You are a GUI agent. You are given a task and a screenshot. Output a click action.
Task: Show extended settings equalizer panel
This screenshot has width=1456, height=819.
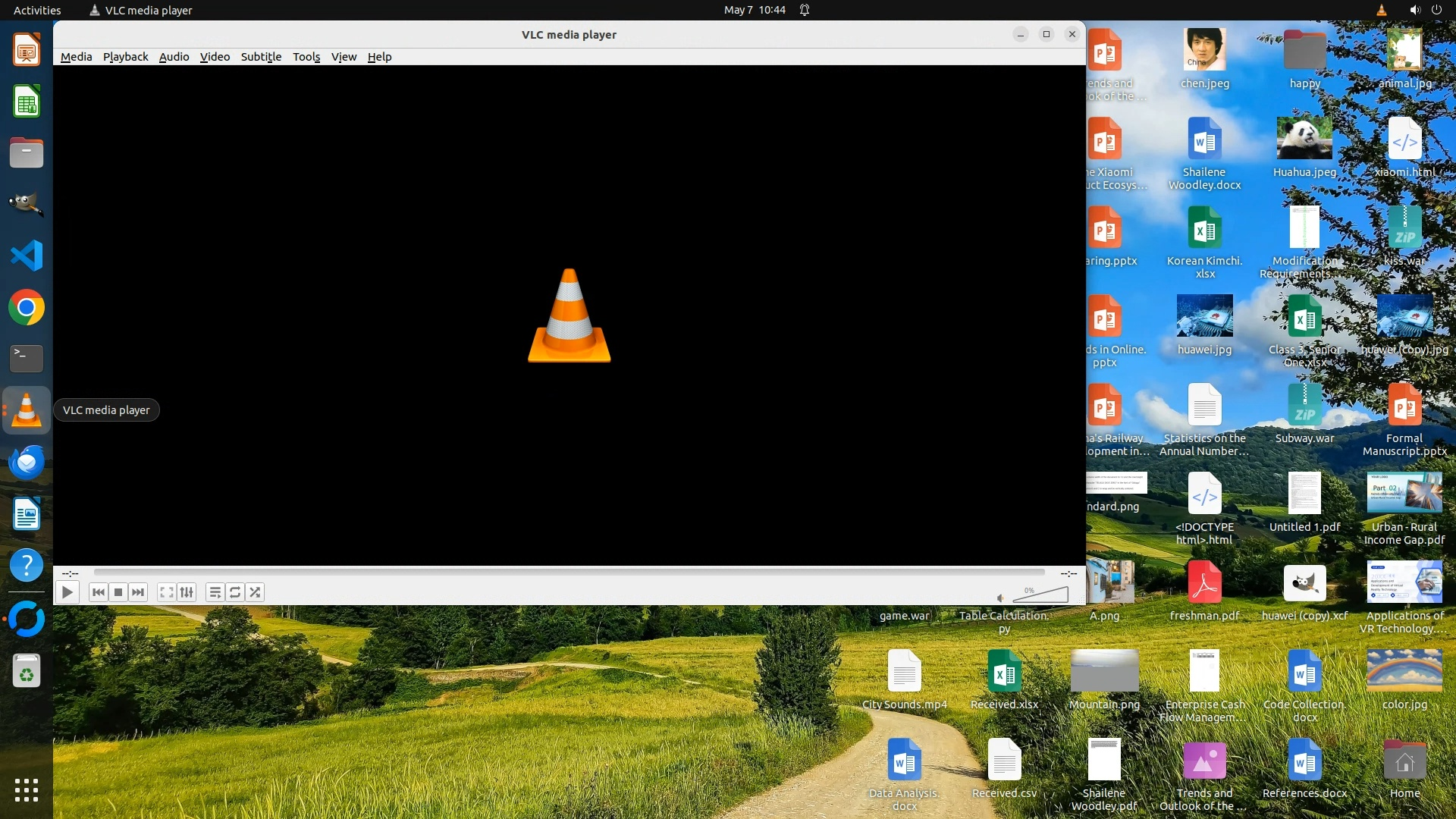187,592
